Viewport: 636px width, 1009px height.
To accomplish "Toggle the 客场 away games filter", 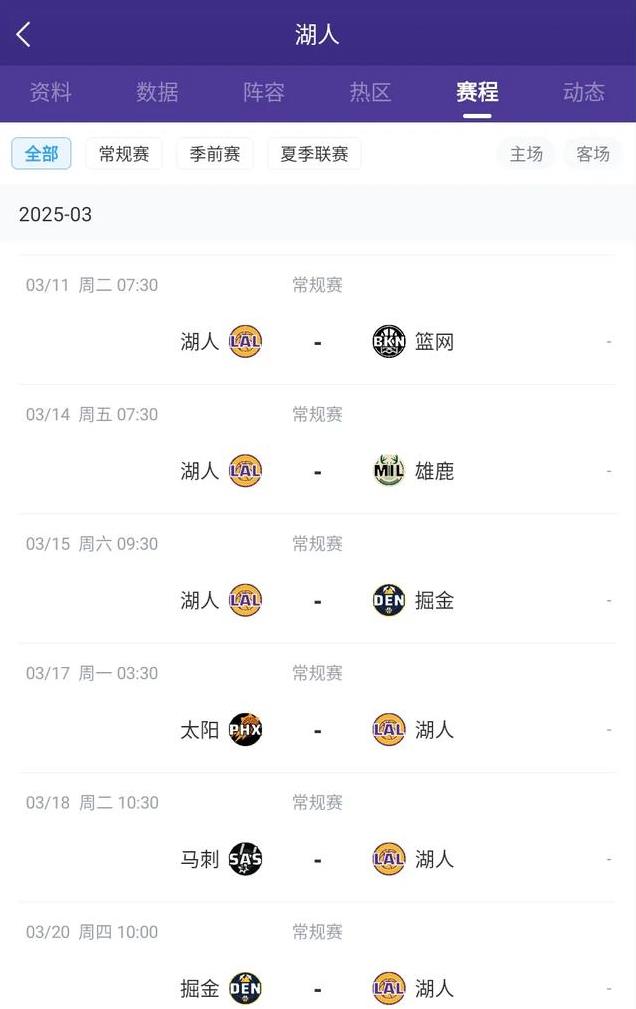I will point(593,154).
